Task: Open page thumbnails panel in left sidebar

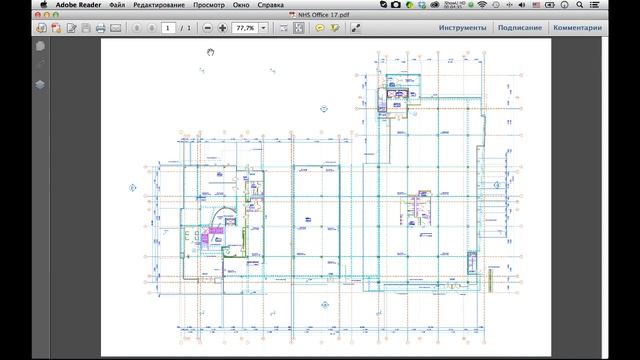Action: [x=40, y=46]
